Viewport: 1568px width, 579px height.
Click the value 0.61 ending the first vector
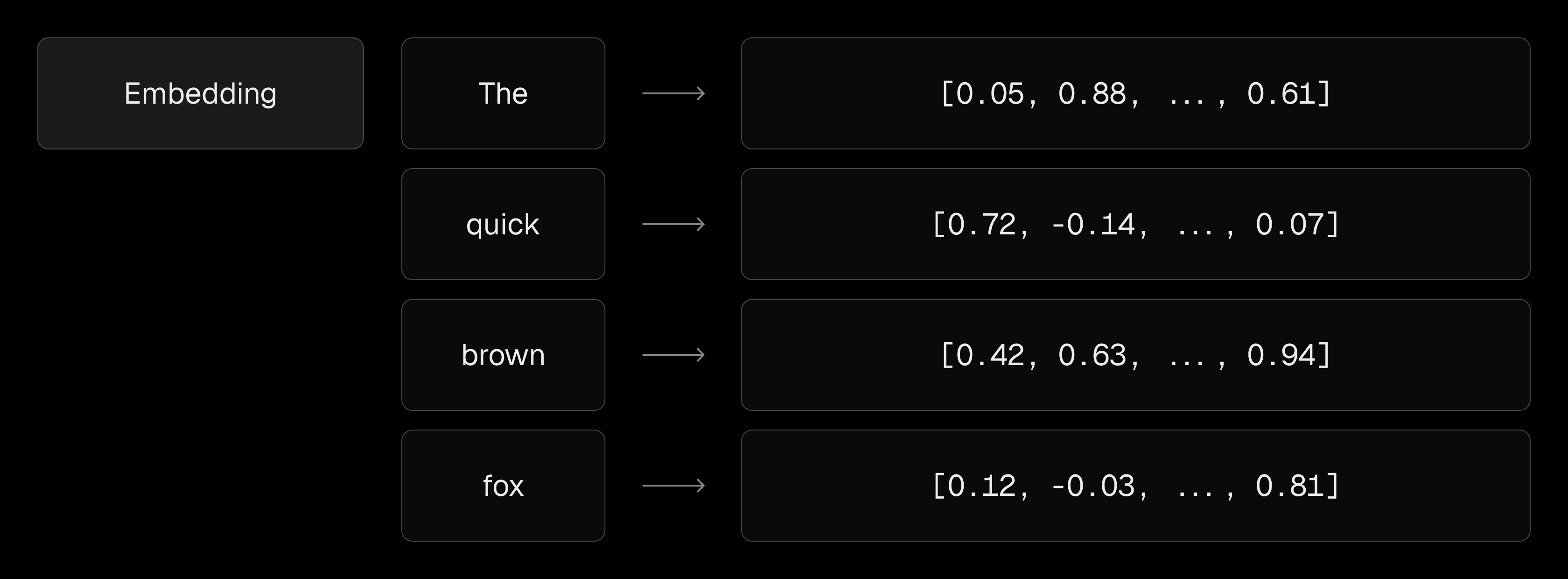coord(1281,94)
